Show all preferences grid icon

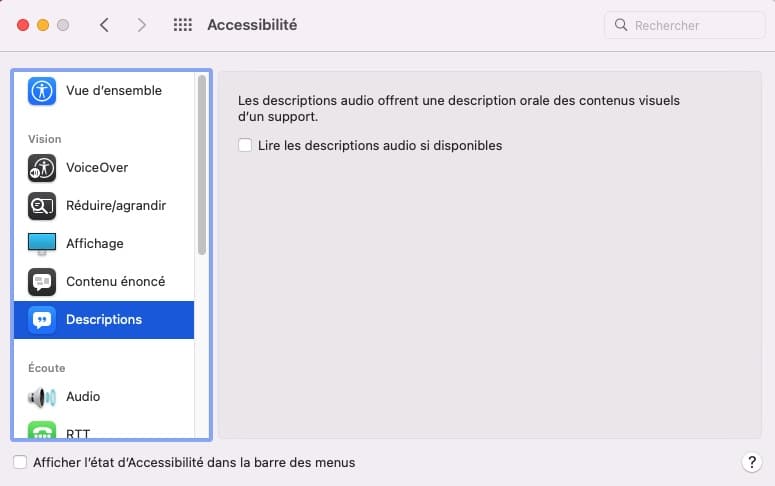182,25
